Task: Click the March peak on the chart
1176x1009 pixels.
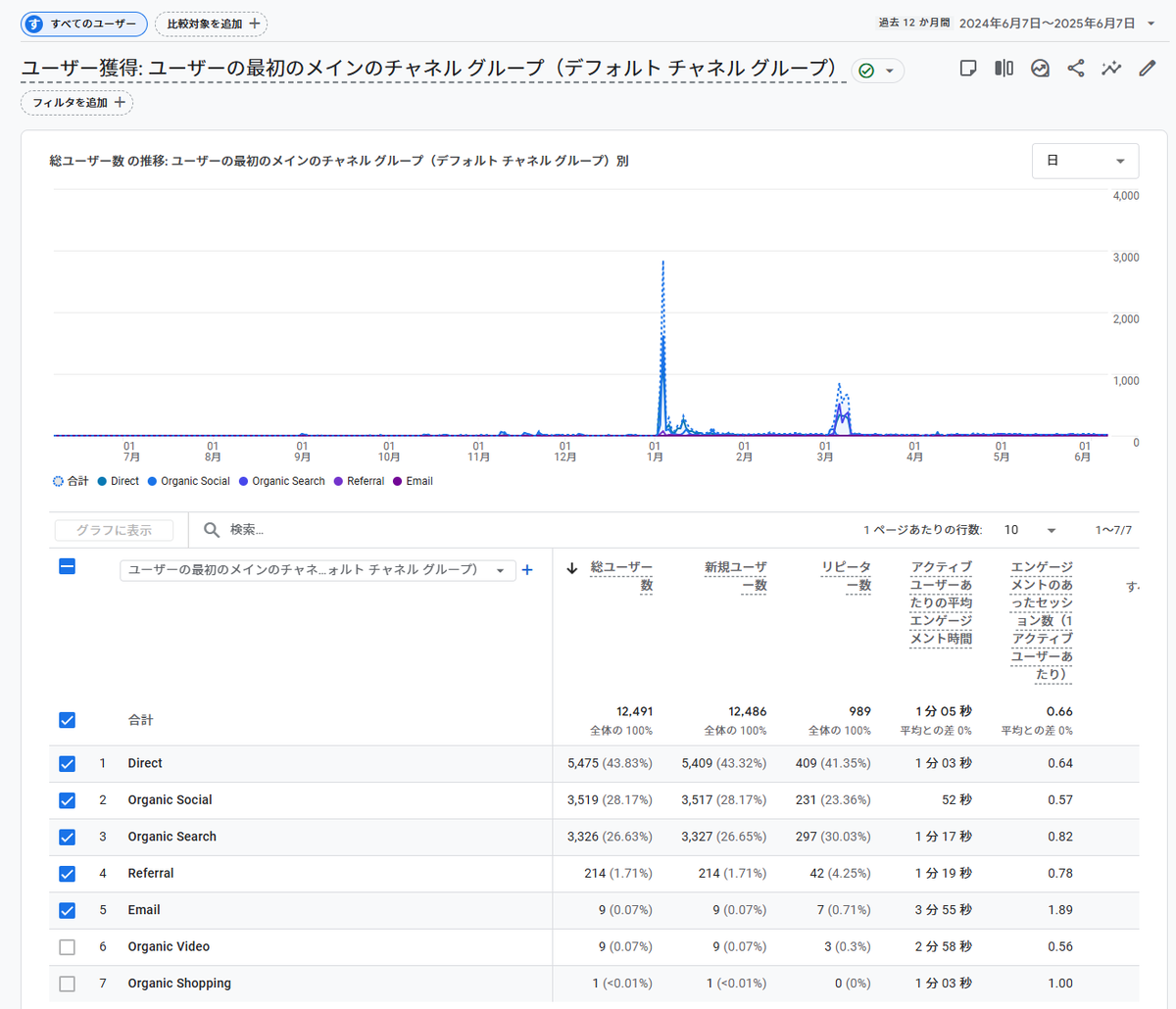Action: click(x=840, y=409)
